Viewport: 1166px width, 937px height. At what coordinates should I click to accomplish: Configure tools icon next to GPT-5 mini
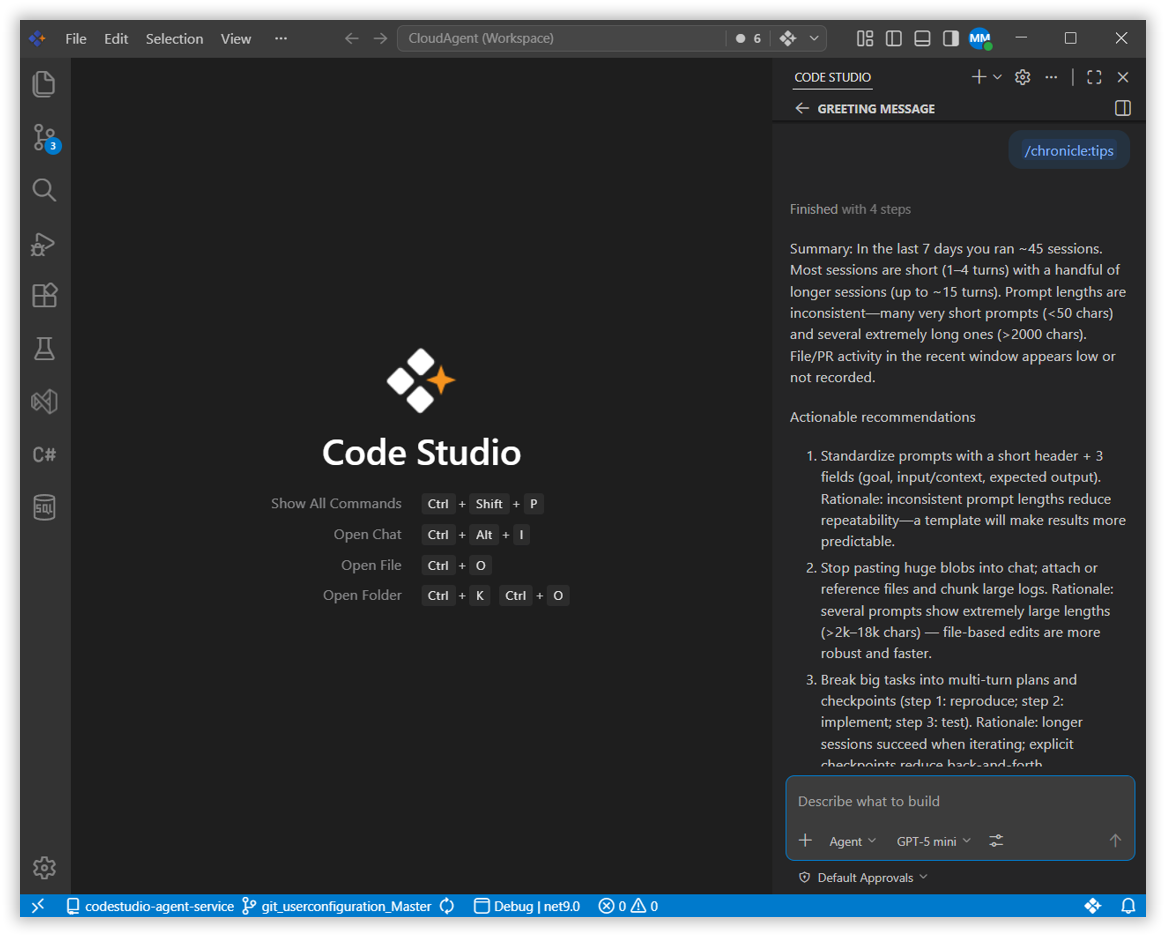click(996, 841)
